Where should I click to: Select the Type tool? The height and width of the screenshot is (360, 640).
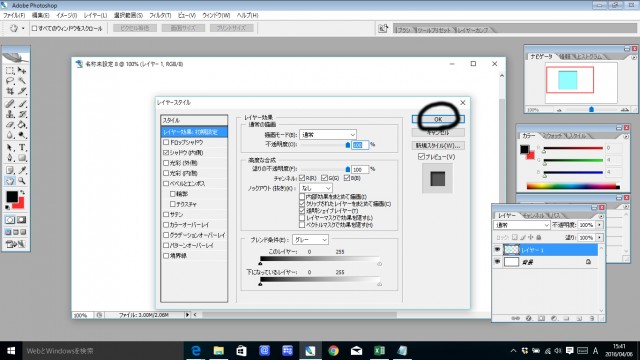tap(22, 147)
